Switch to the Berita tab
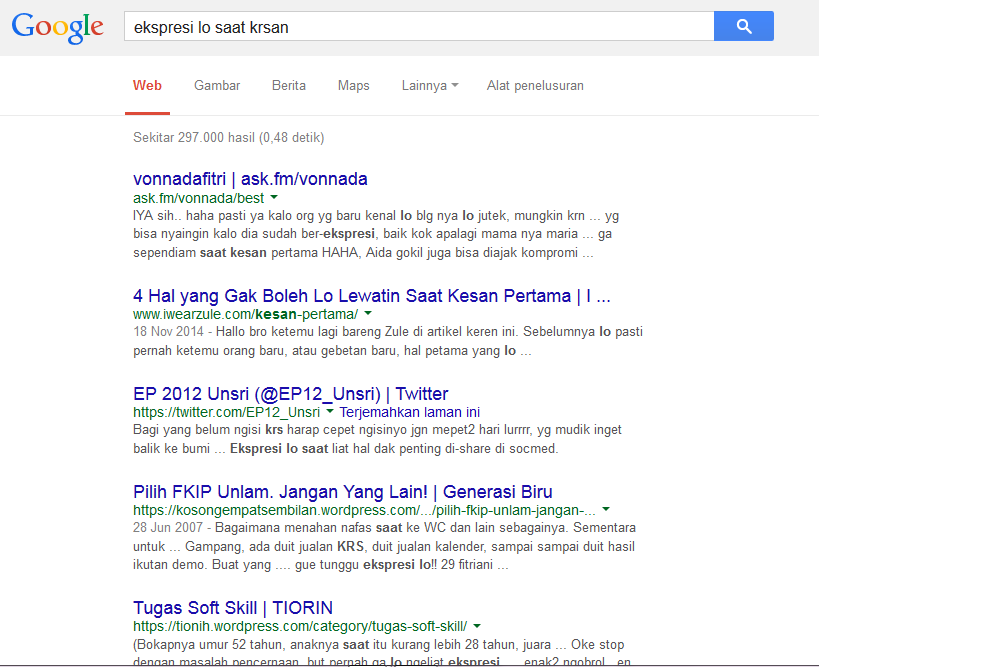This screenshot has height=667, width=1005. [x=288, y=86]
